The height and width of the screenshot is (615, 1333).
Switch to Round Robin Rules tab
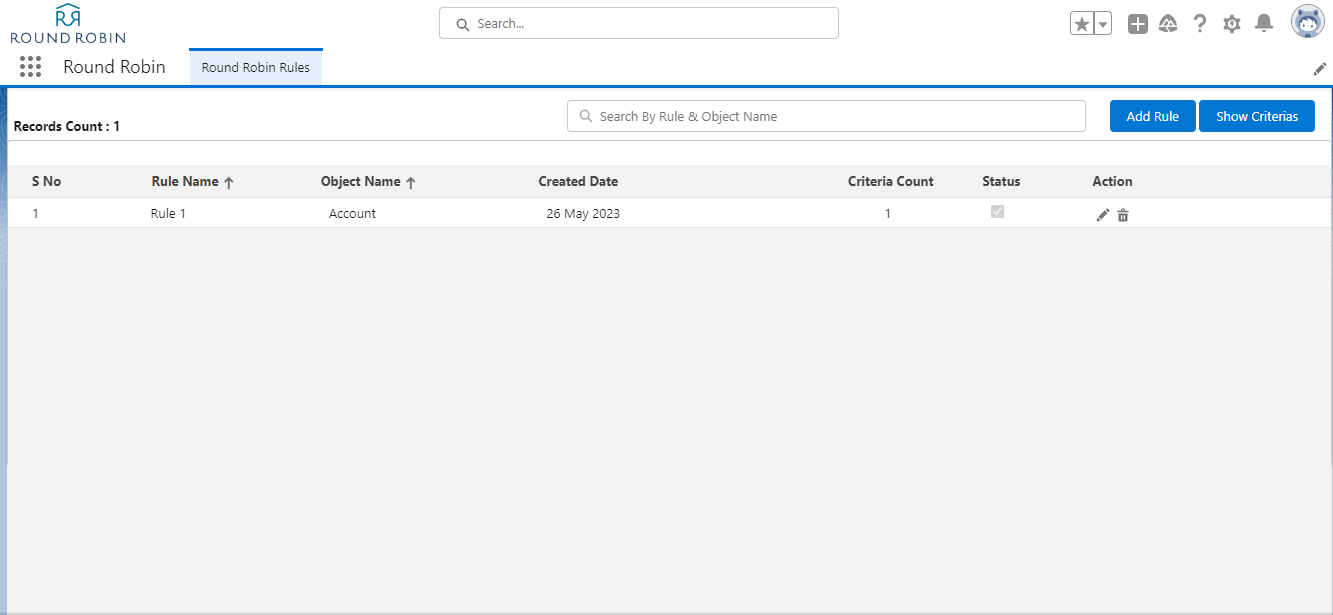pyautogui.click(x=256, y=68)
